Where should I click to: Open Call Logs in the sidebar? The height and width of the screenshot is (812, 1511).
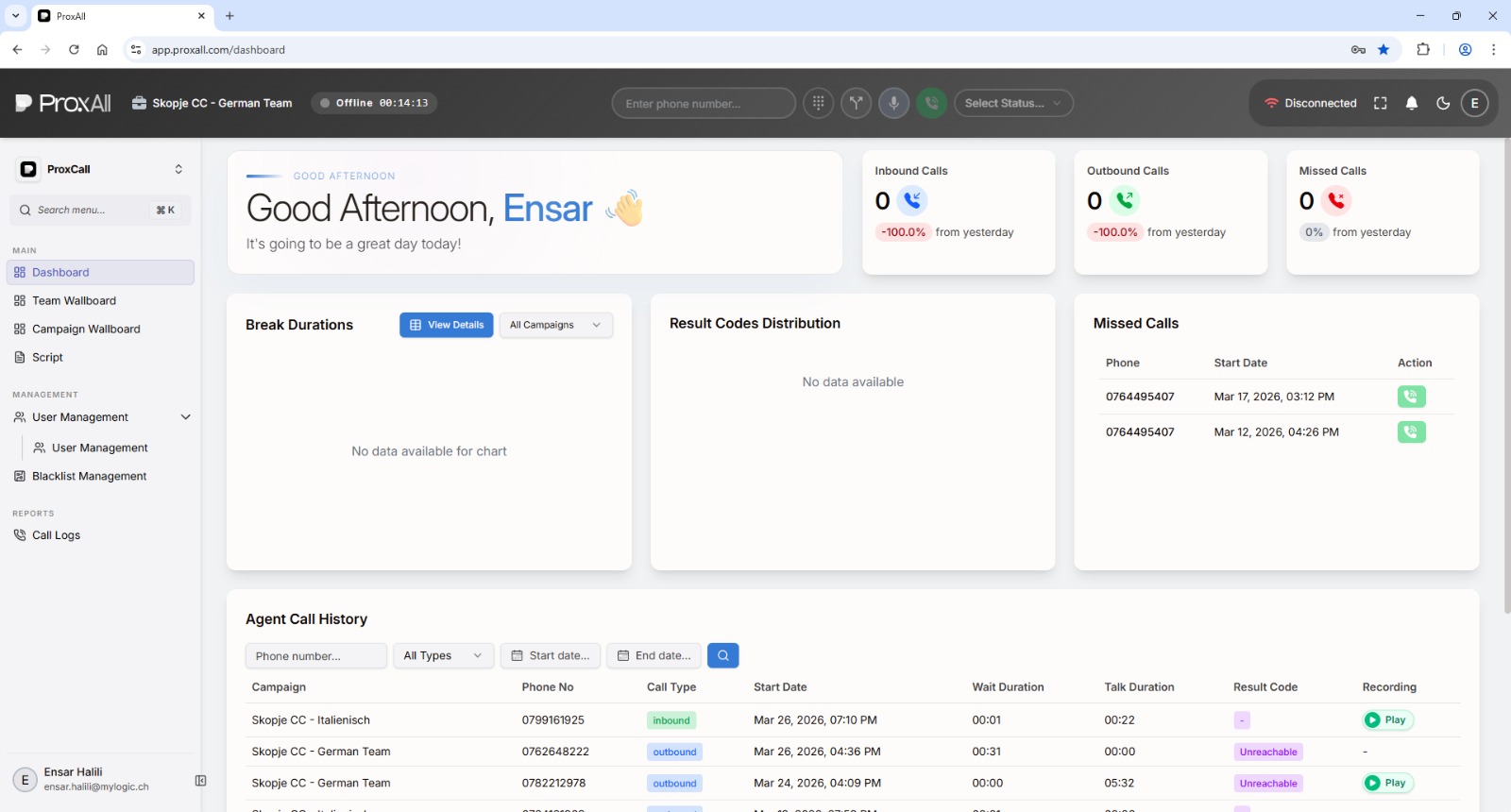click(x=100, y=534)
